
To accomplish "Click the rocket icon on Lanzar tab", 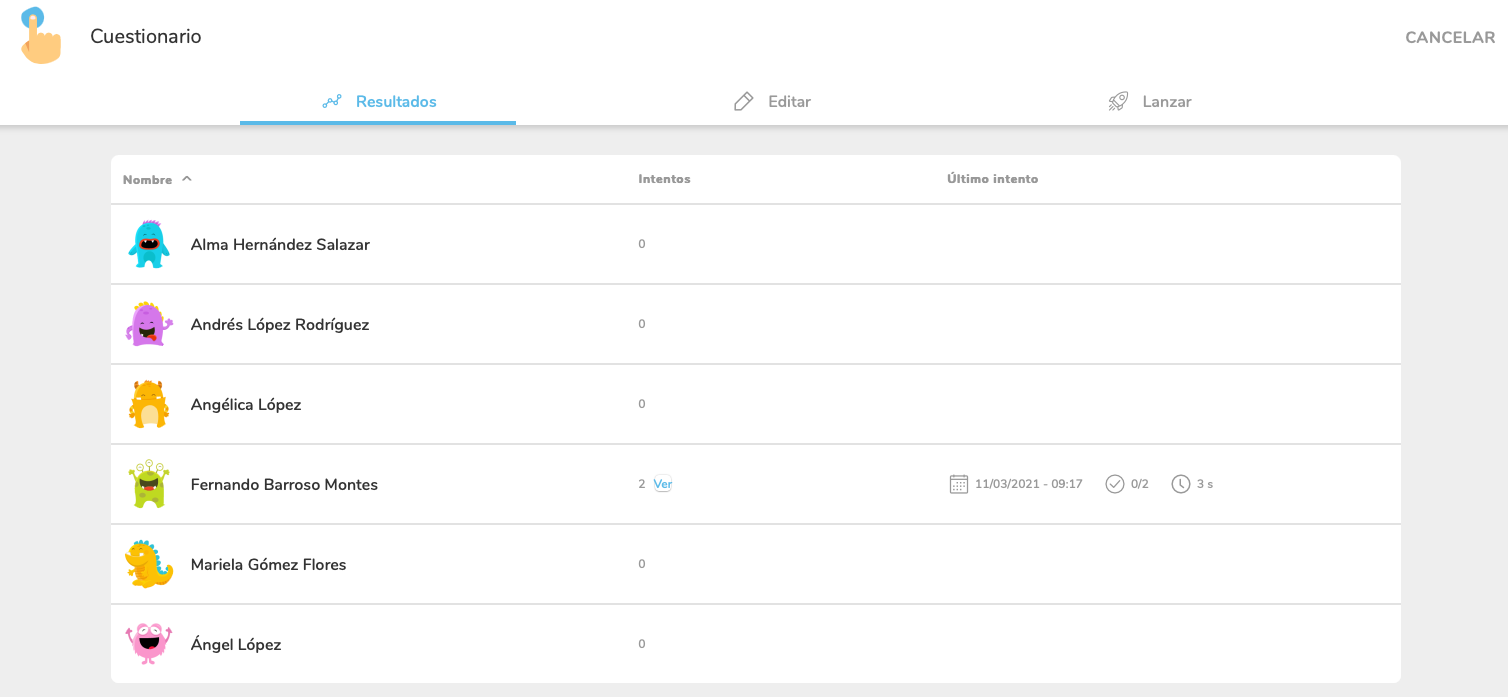I will (1118, 102).
